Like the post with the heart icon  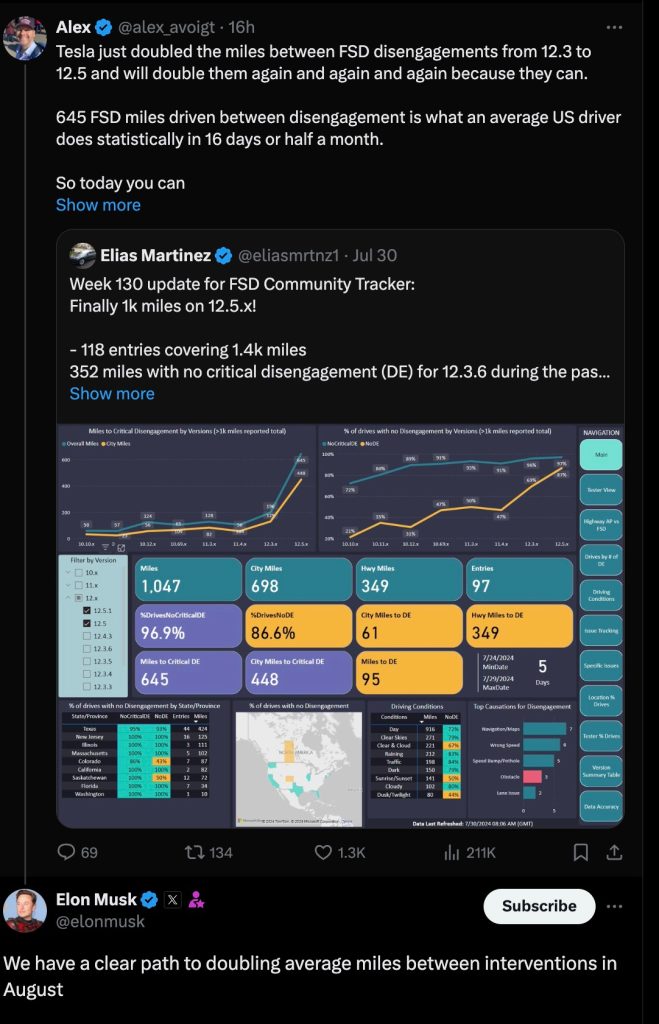coord(323,852)
